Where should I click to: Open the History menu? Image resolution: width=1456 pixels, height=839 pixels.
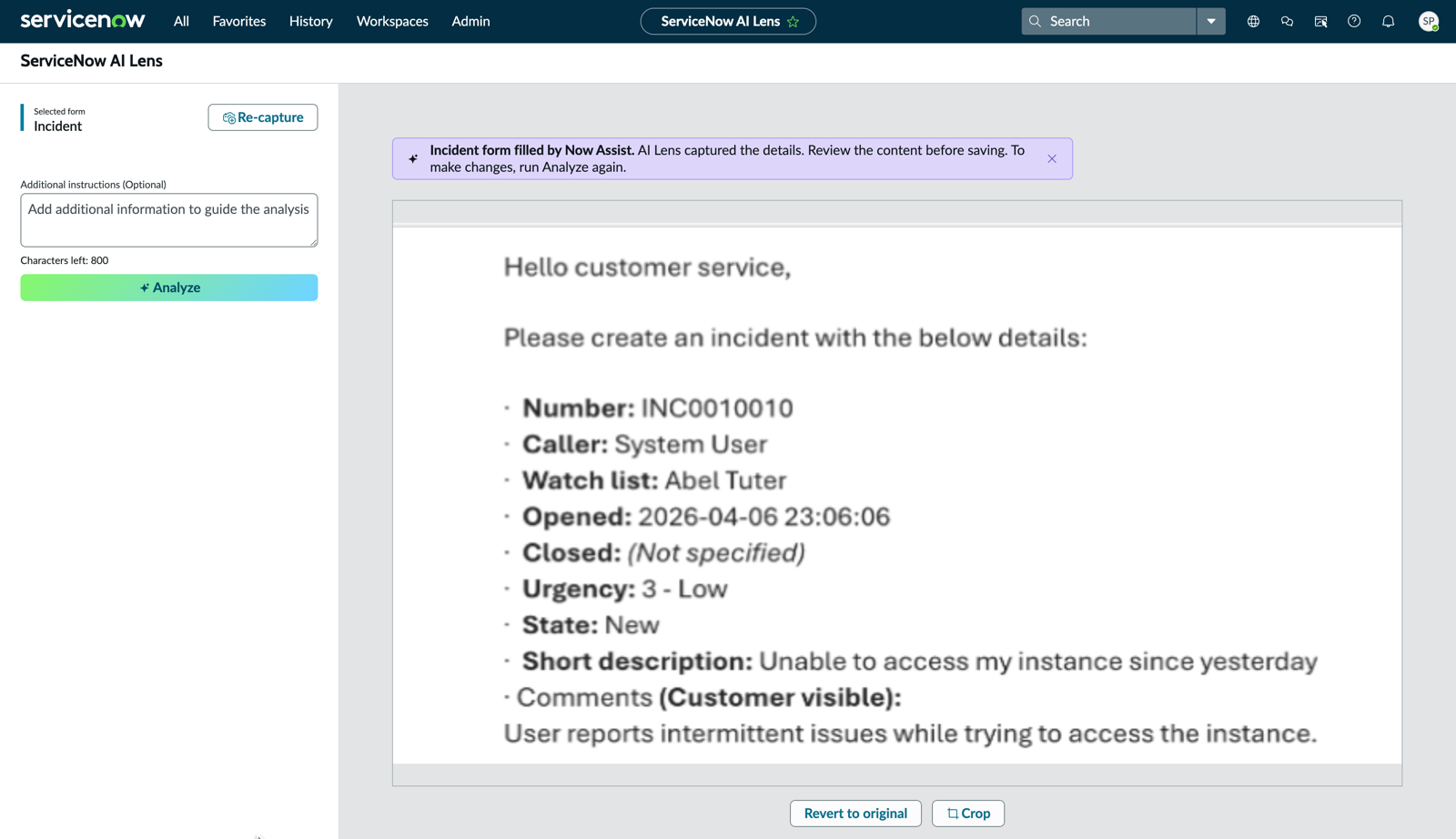(311, 21)
